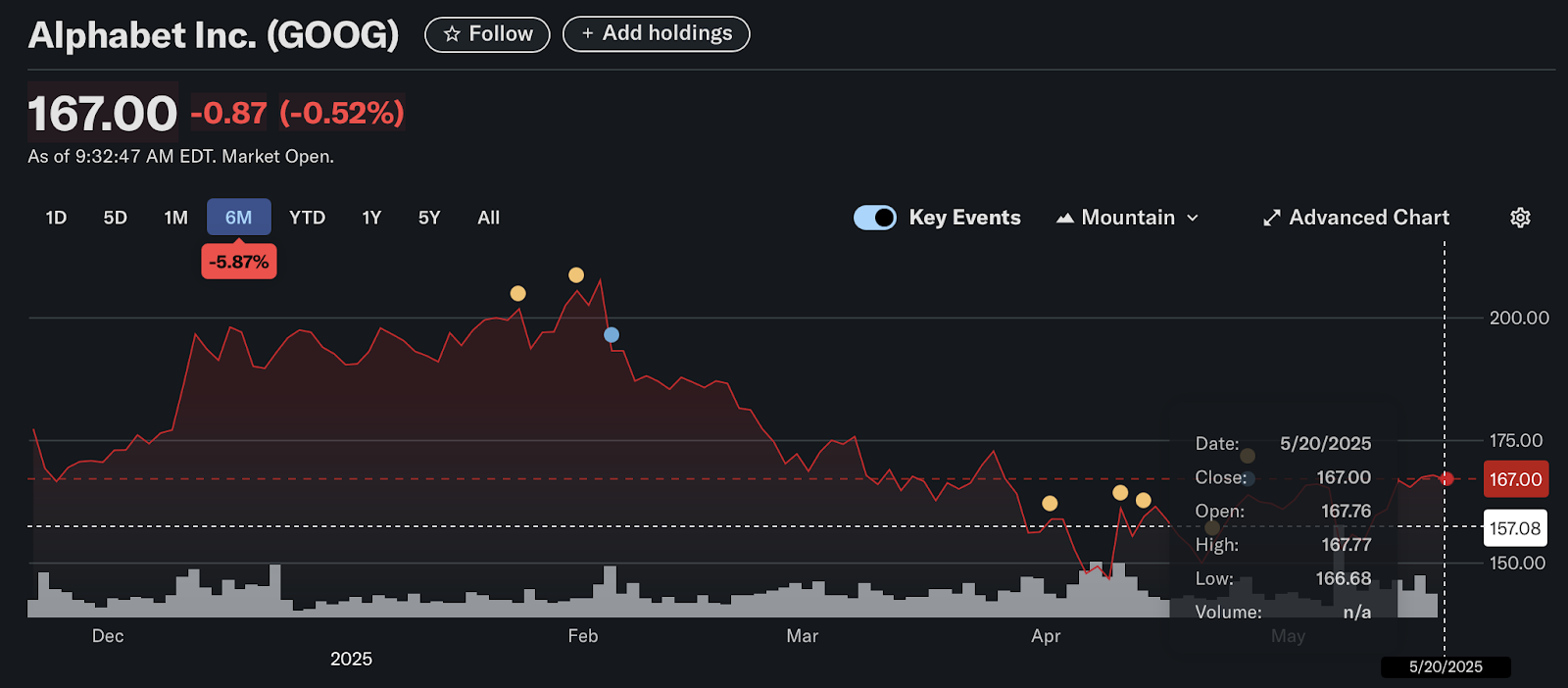Select the 1D time range
The width and height of the screenshot is (1568, 688).
(x=56, y=218)
